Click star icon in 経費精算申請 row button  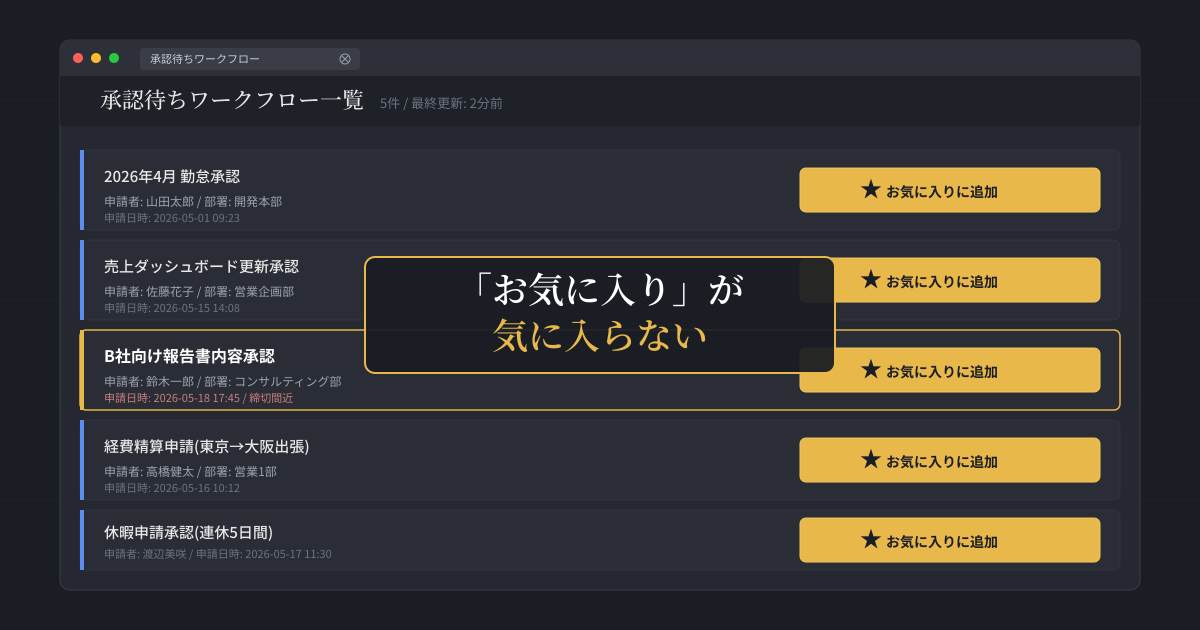(870, 459)
